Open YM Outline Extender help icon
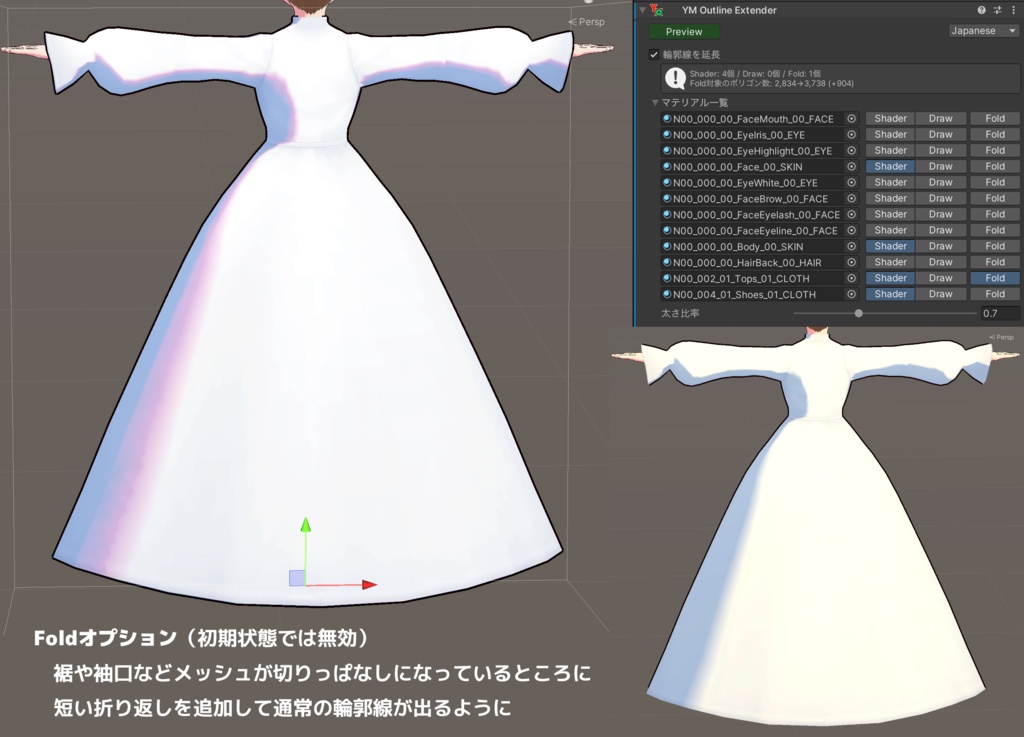This screenshot has width=1024, height=737. click(981, 10)
